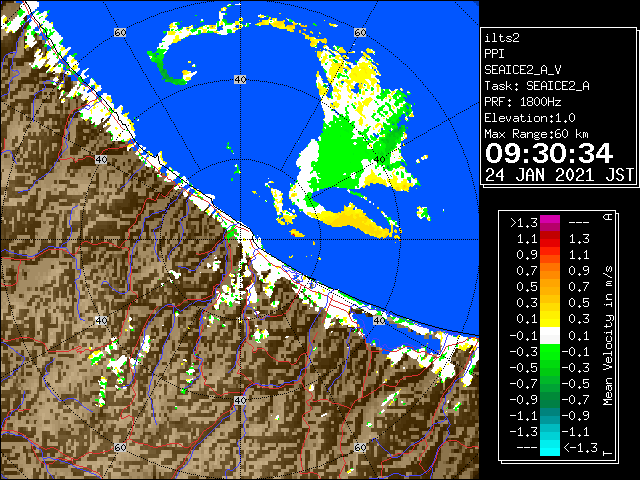Click the "24 JAN 2021 JST" date
Viewport: 640px width, 480px height.
pos(559,175)
